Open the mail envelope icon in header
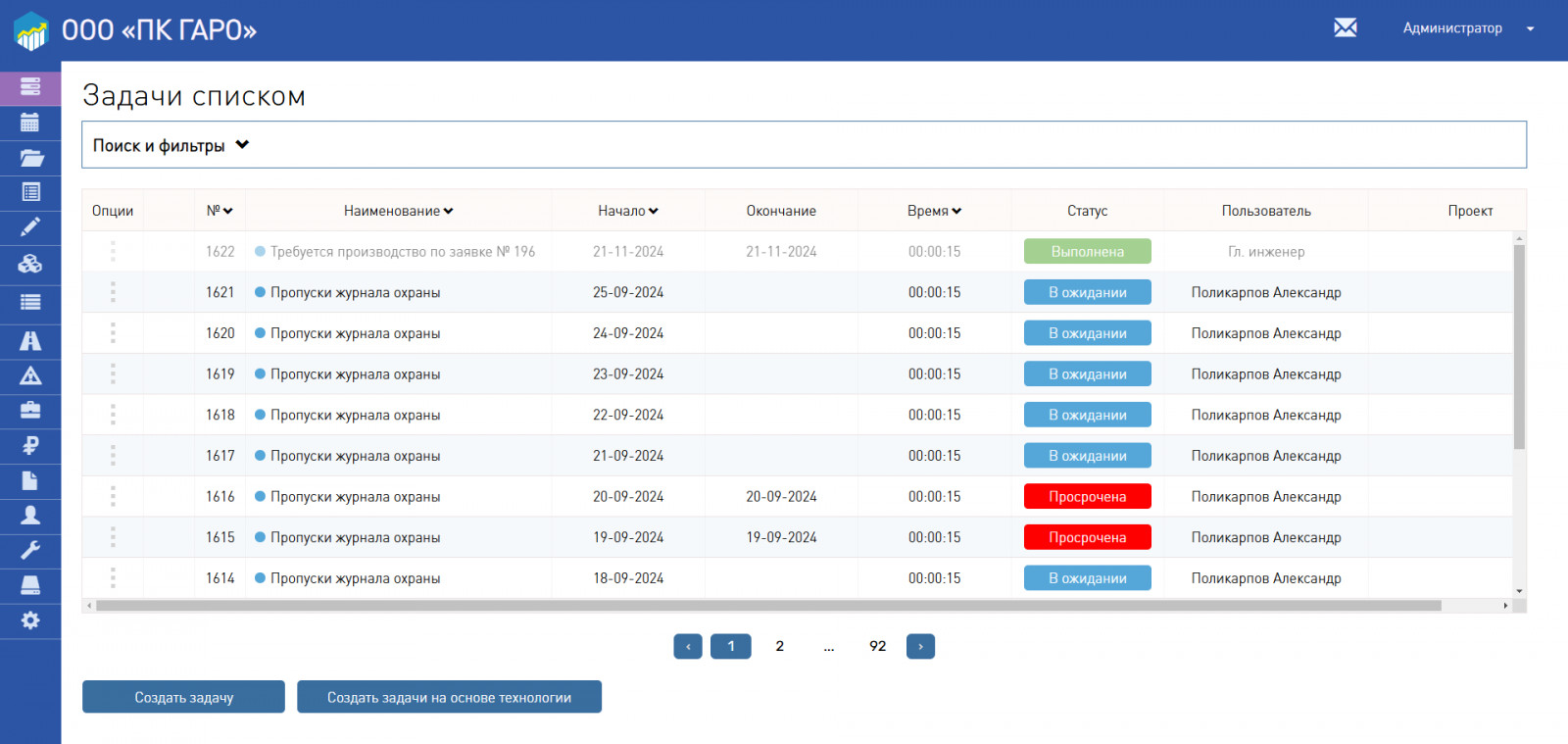 pos(1346,27)
